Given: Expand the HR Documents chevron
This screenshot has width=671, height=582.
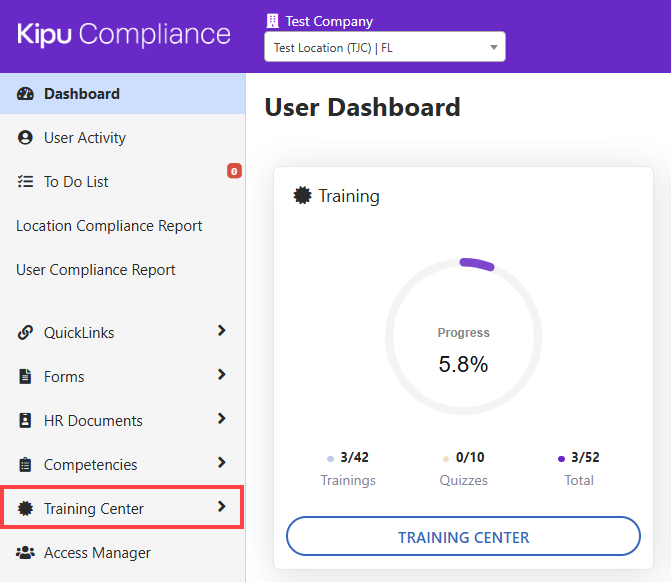Looking at the screenshot, I should [x=222, y=419].
